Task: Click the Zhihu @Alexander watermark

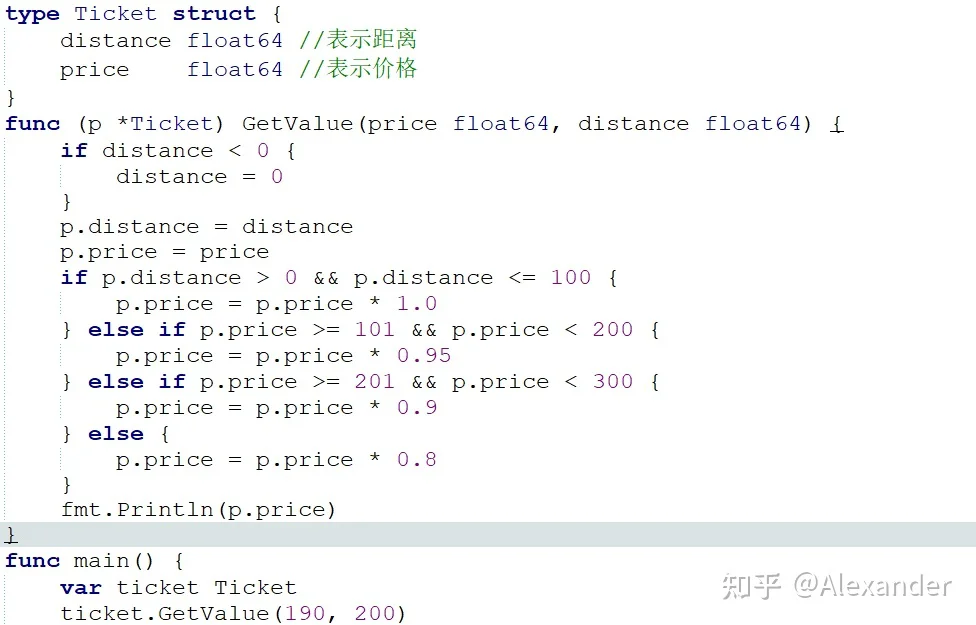Action: pos(837,586)
